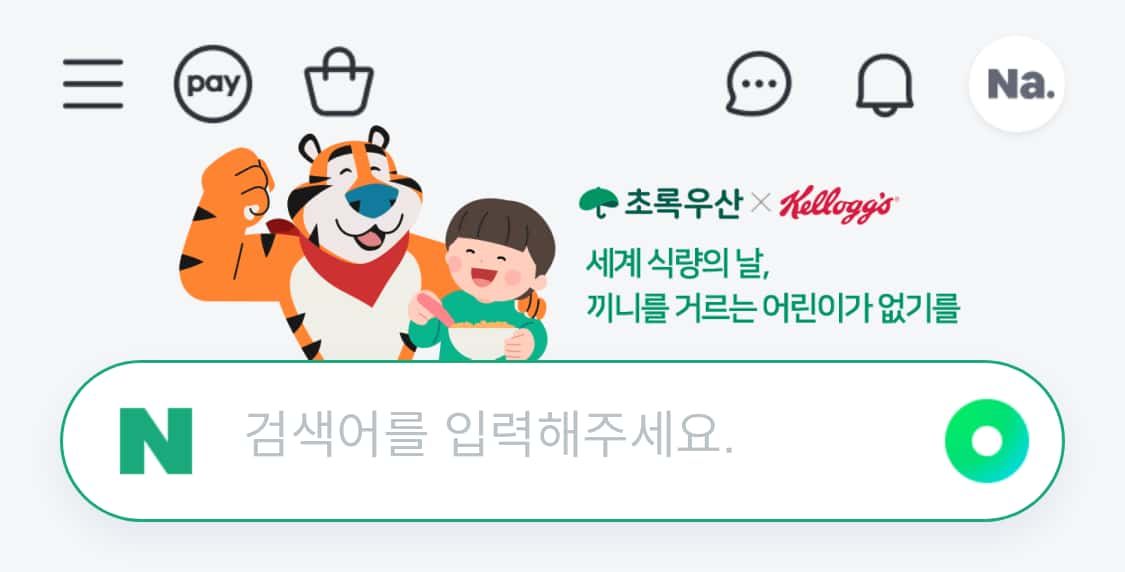Tap the 세계 식량의 날 banner text
This screenshot has width=1125, height=572.
pos(677,263)
